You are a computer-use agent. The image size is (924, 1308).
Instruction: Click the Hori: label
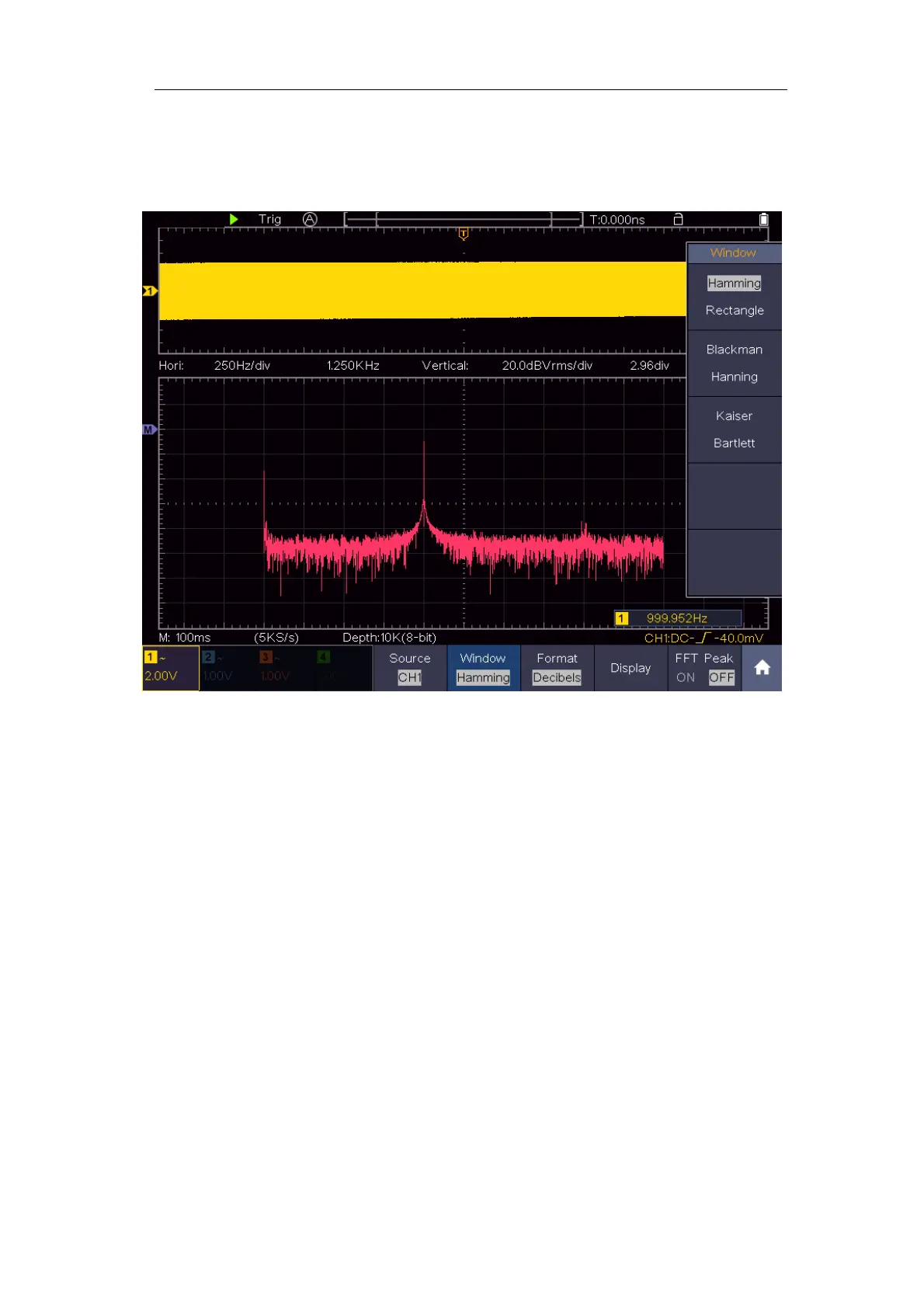[172, 365]
